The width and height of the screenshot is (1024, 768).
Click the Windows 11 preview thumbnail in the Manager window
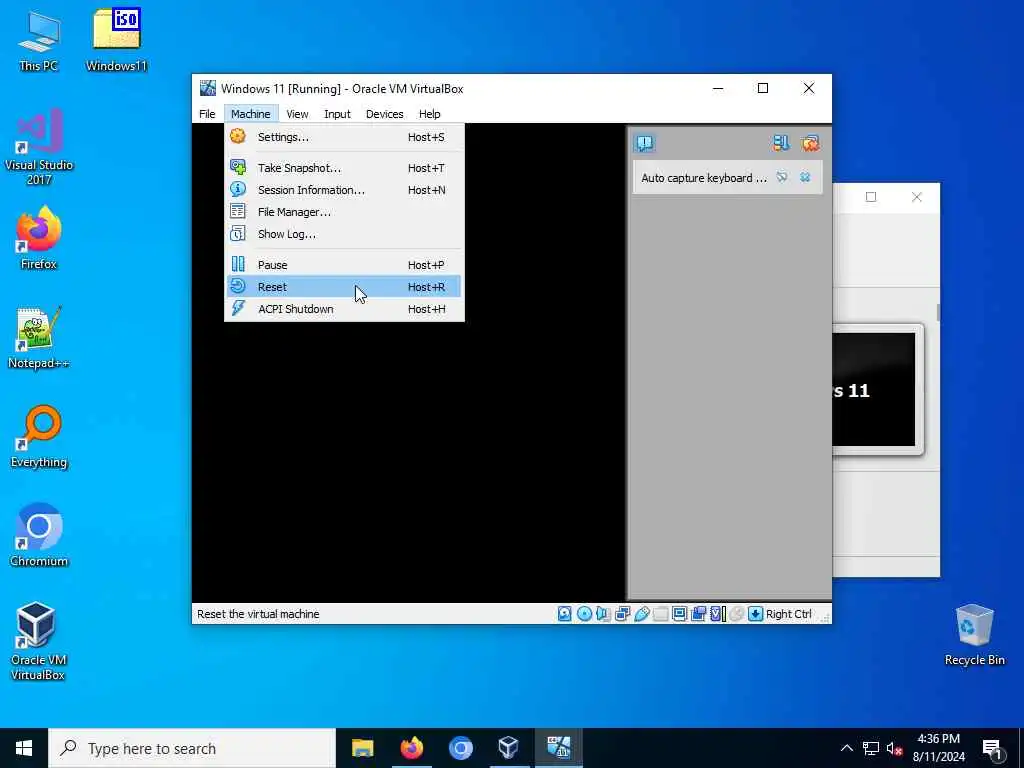tap(874, 389)
